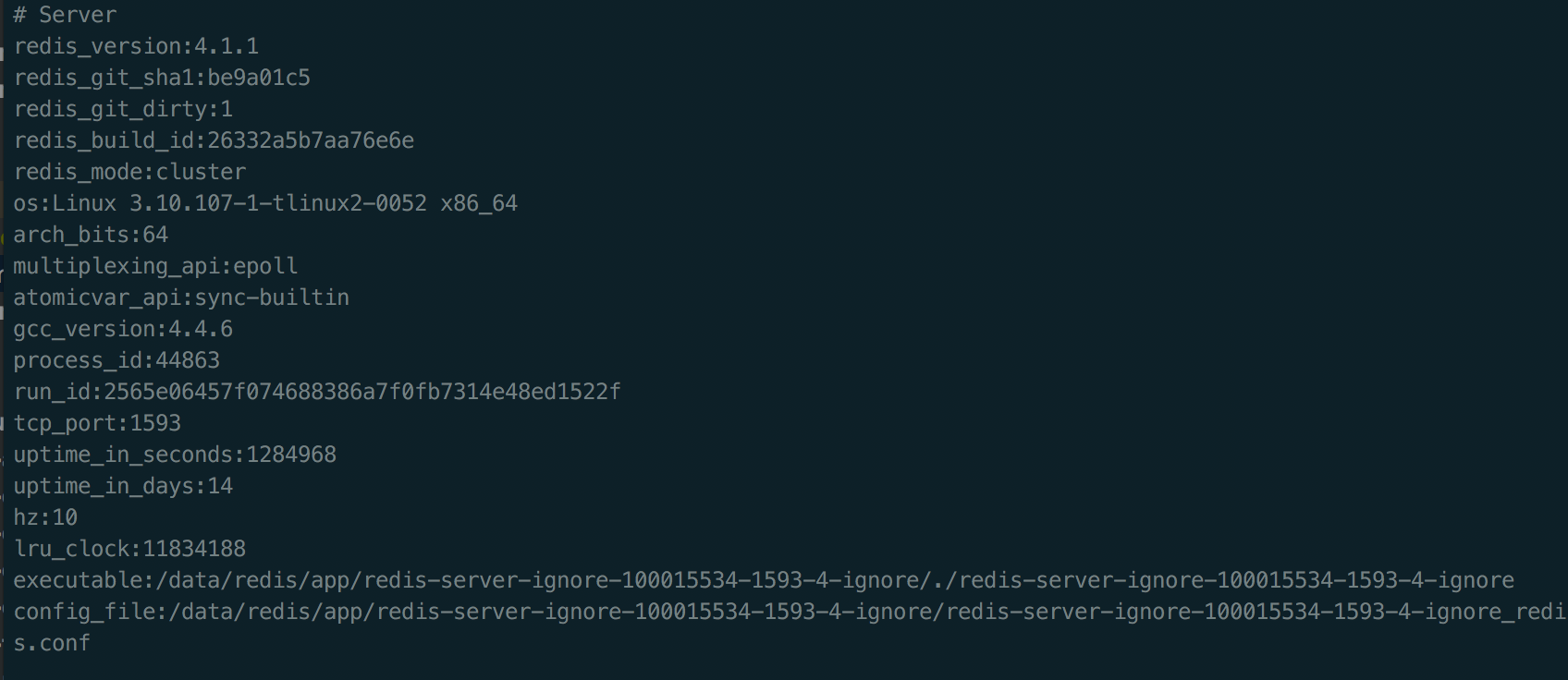Click the lru_clock:11834188 line
The height and width of the screenshot is (680, 1568).
click(x=129, y=549)
